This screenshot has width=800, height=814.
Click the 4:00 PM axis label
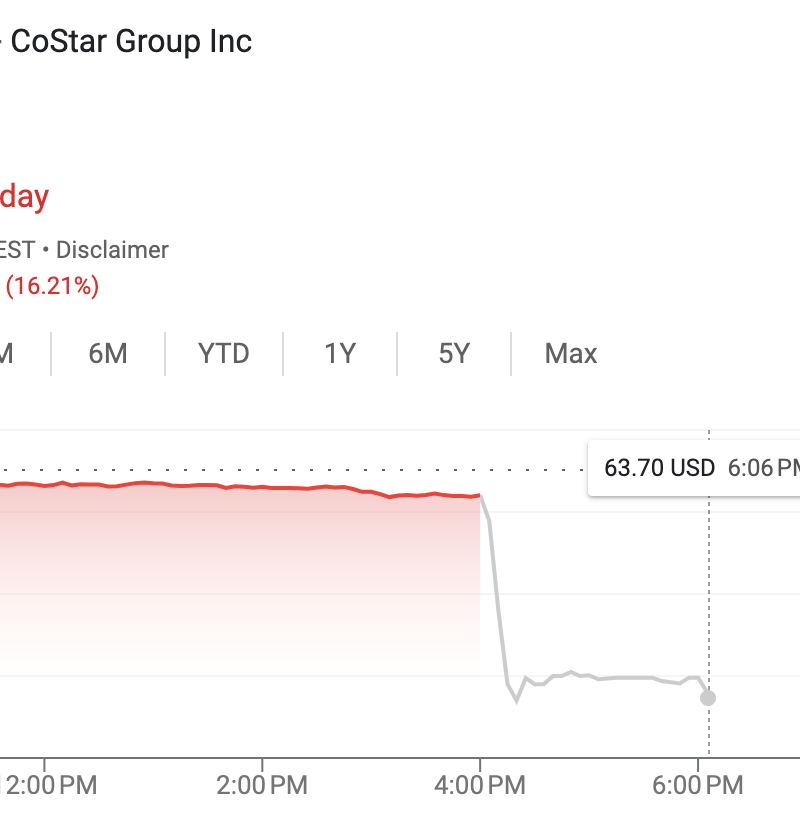tap(481, 785)
